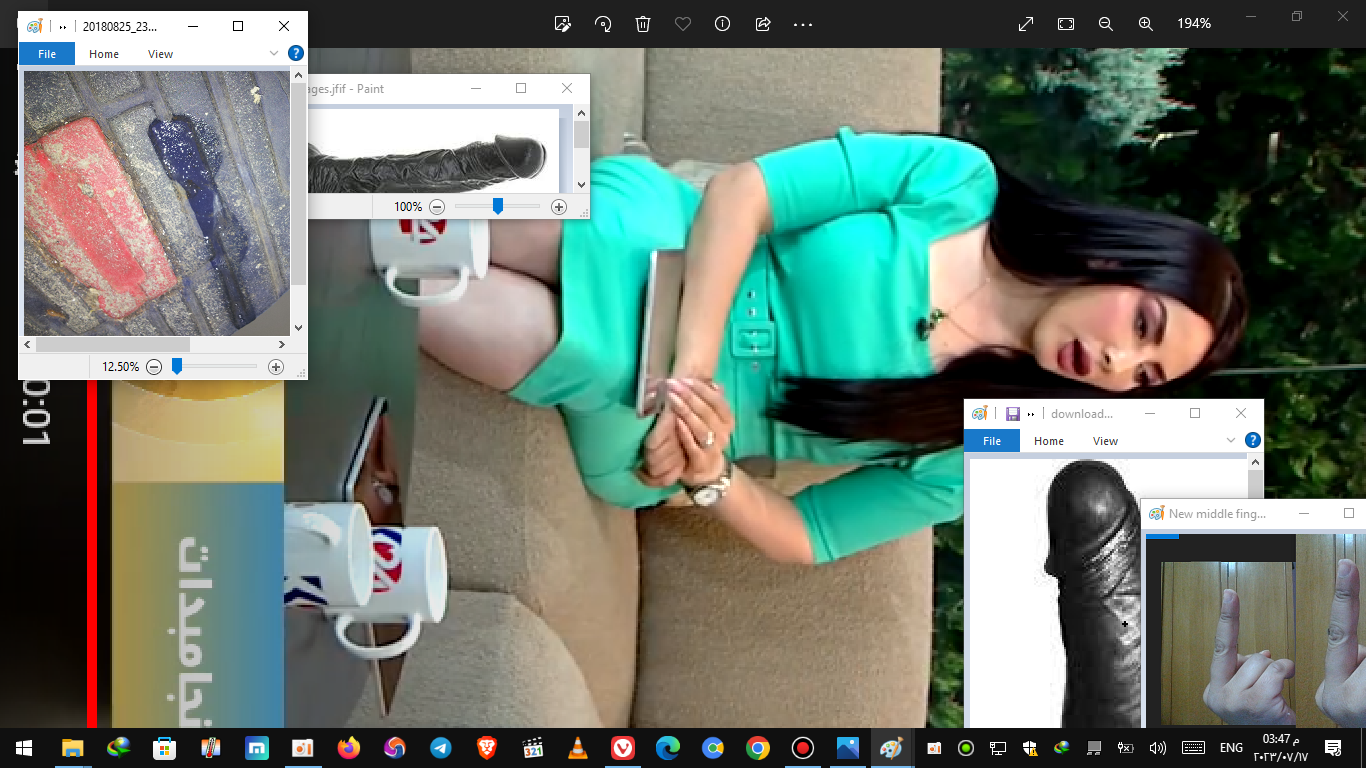Viewport: 1366px width, 768px height.
Task: Expand the ribbon chevron in the 20180825 Paint window
Action: click(x=274, y=54)
